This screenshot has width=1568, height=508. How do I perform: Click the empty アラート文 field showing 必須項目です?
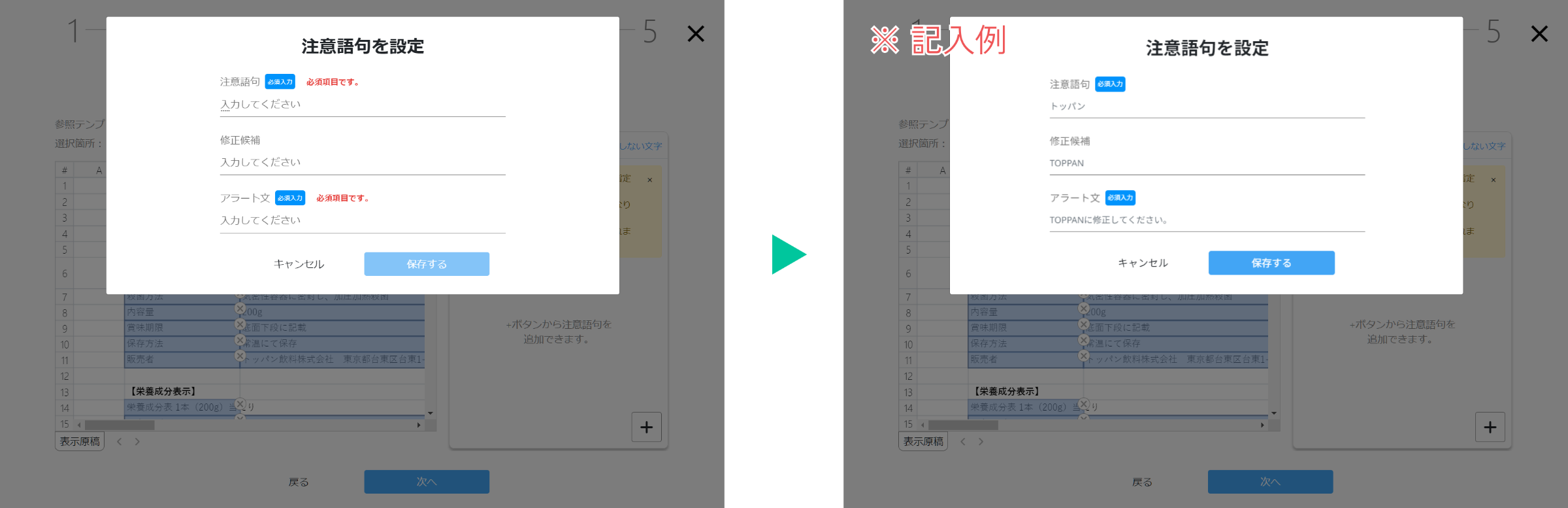click(363, 220)
